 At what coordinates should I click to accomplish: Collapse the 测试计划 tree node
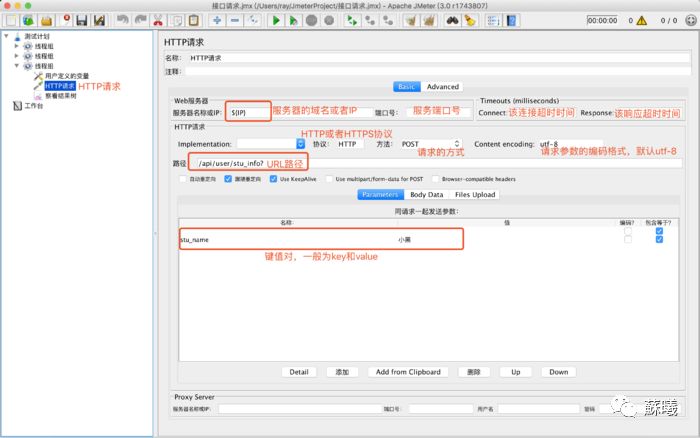(6, 36)
